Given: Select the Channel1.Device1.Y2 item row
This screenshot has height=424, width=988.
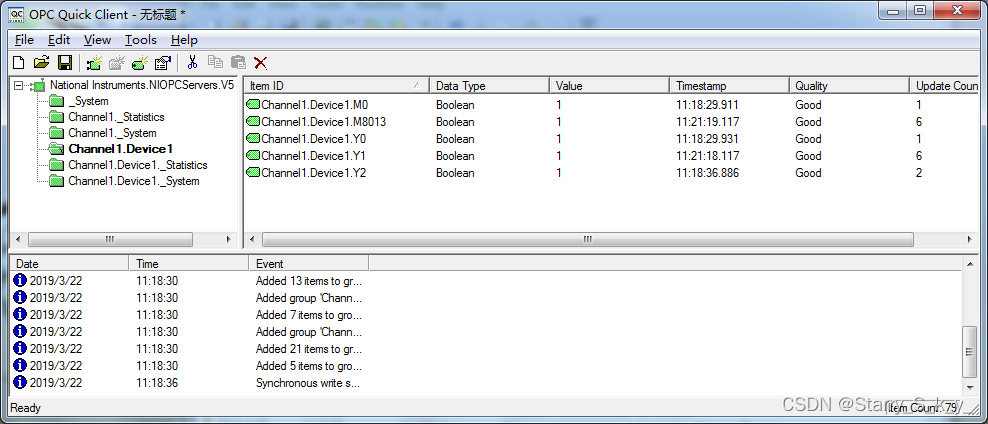Looking at the screenshot, I should (611, 173).
